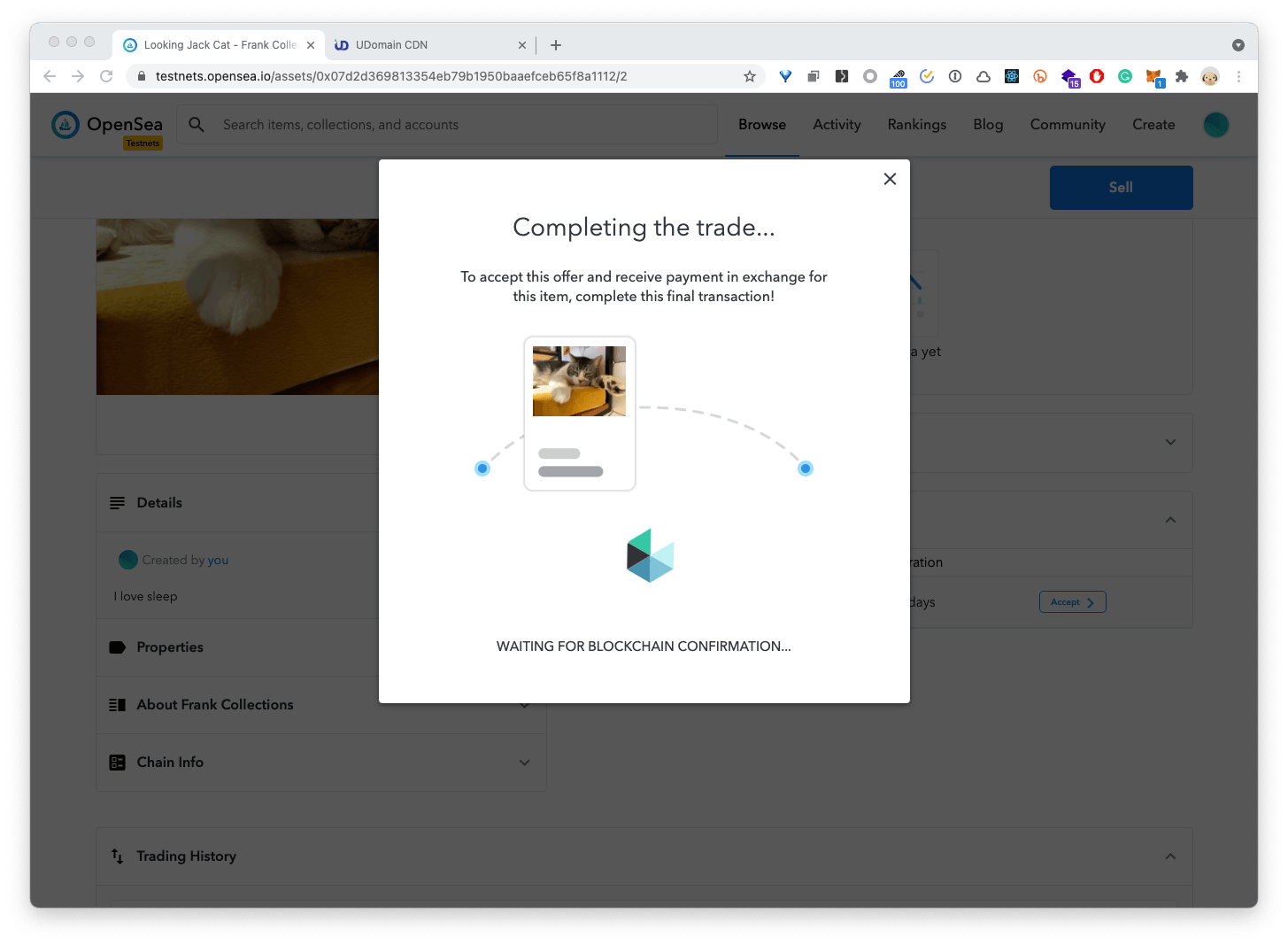Click the cat NFT thumbnail in dialog
Viewport: 1288px width, 945px height.
(579, 382)
